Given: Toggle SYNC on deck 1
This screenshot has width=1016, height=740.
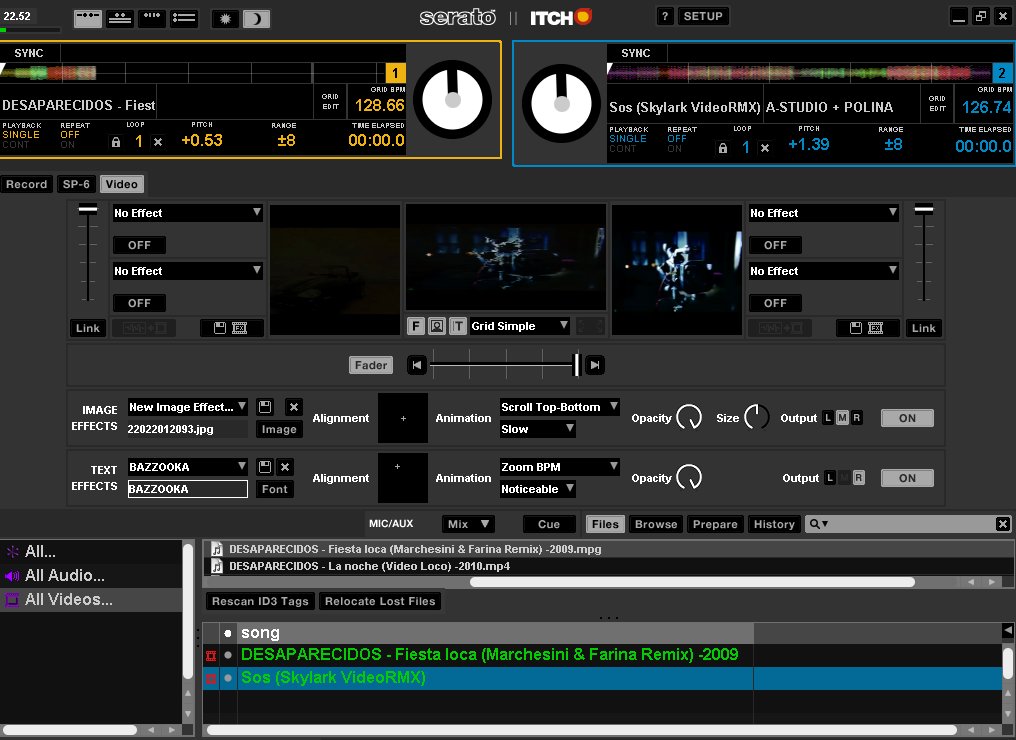Looking at the screenshot, I should 29,53.
